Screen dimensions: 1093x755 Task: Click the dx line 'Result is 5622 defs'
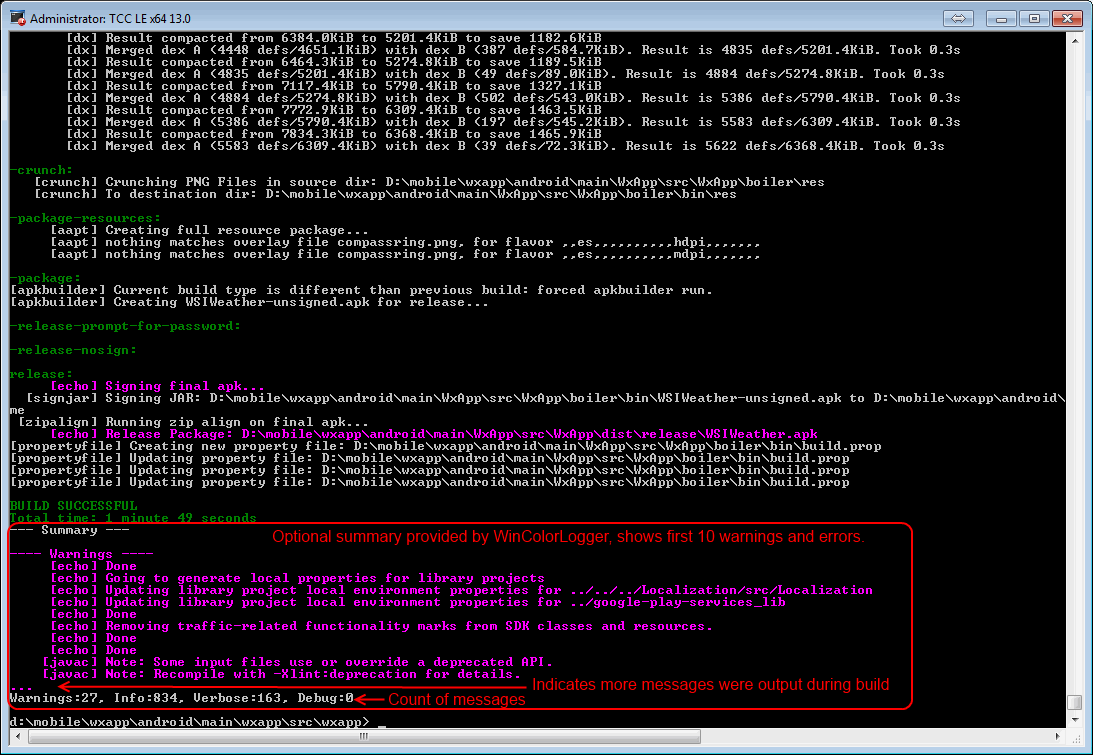click(x=505, y=146)
